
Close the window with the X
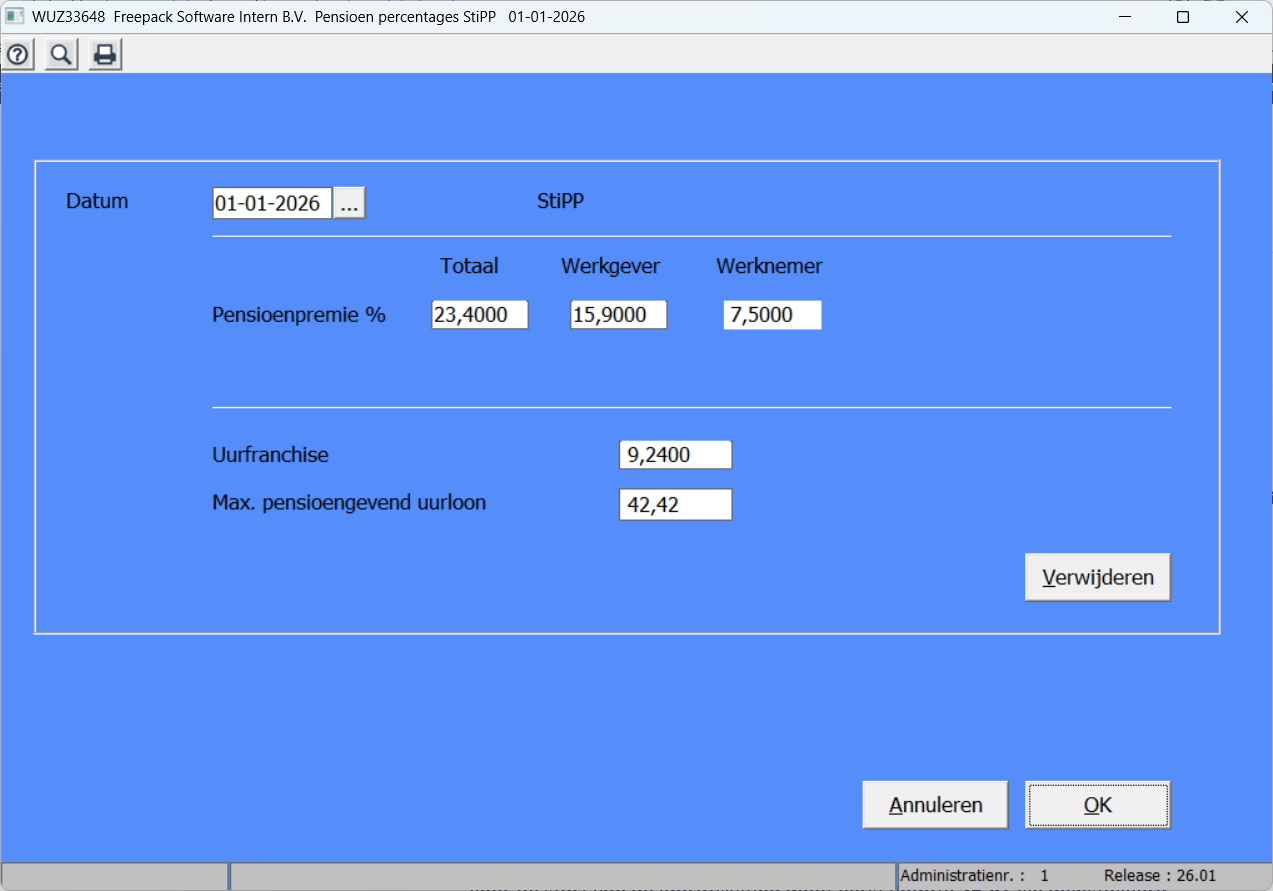click(x=1242, y=17)
